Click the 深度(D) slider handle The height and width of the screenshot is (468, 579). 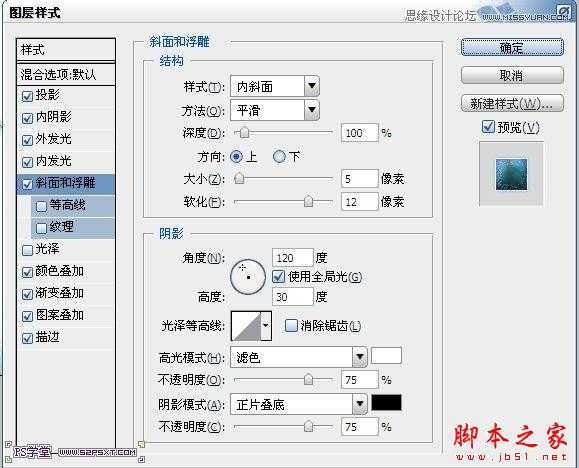(244, 133)
